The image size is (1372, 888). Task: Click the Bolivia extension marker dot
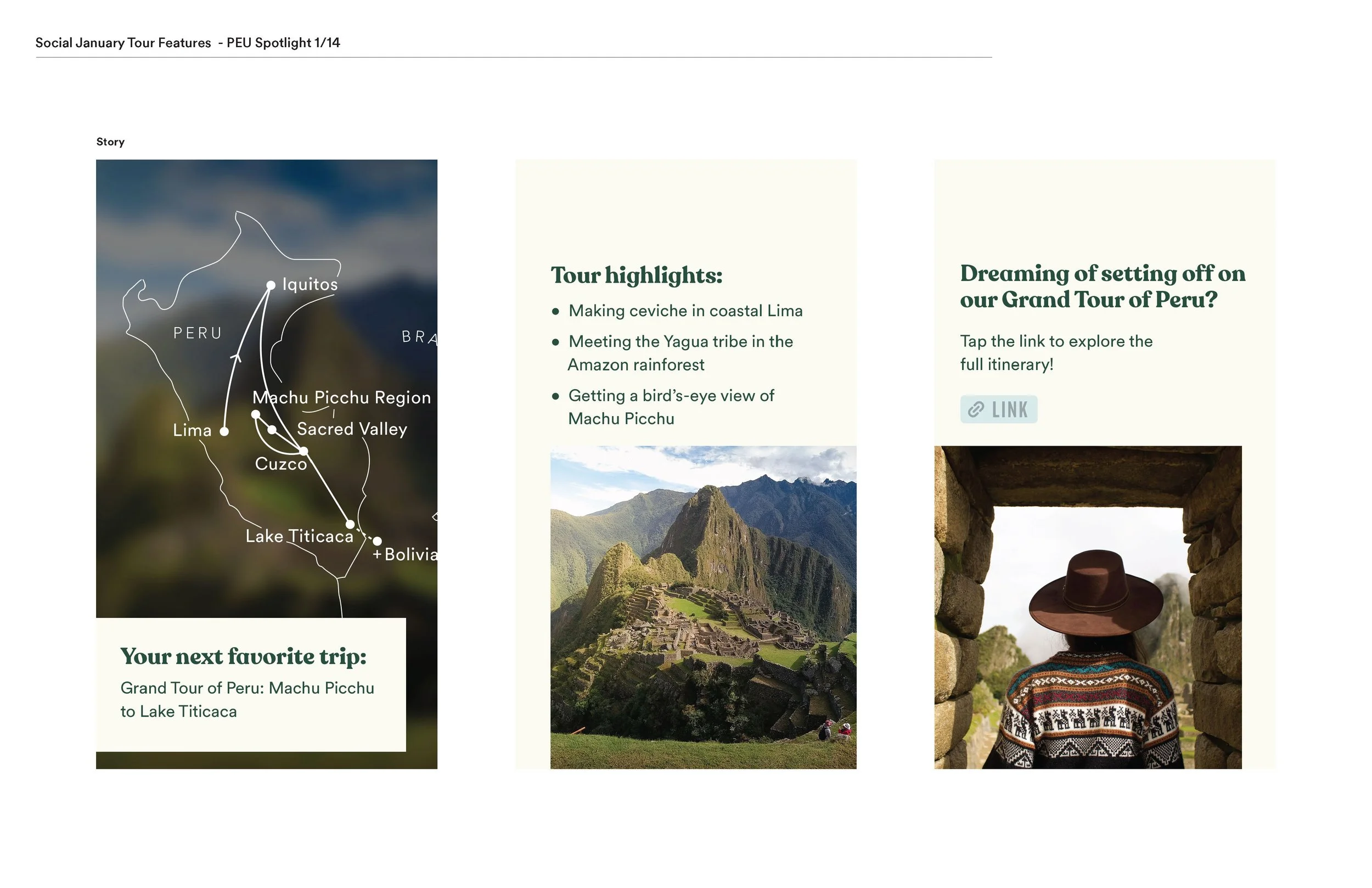pyautogui.click(x=377, y=541)
